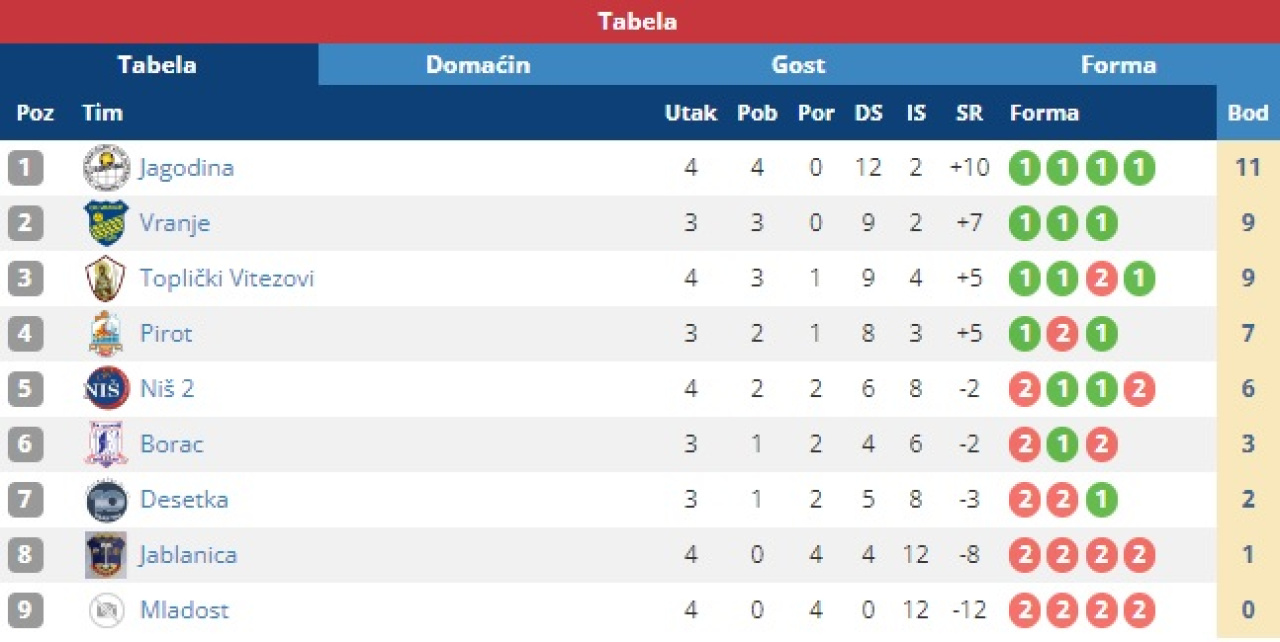Viewport: 1280px width, 642px height.
Task: Click Desetka's green win form circle
Action: (x=1101, y=499)
